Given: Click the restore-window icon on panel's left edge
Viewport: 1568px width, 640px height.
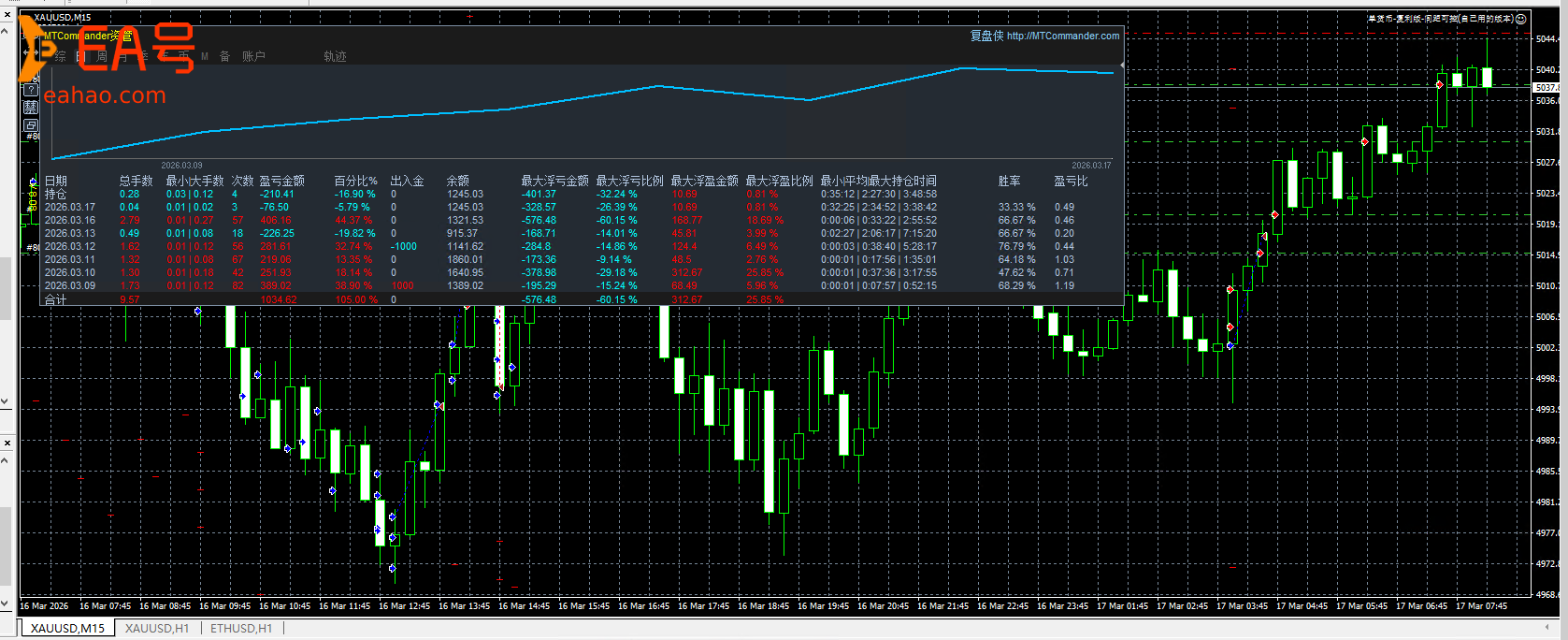Looking at the screenshot, I should point(30,124).
